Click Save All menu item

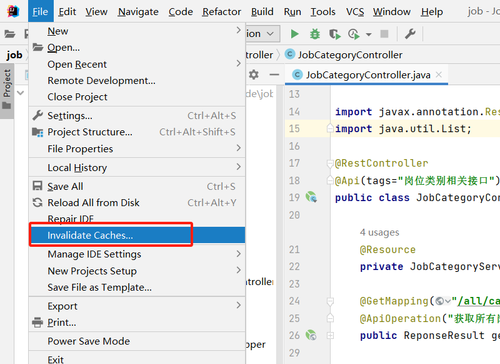point(137,186)
